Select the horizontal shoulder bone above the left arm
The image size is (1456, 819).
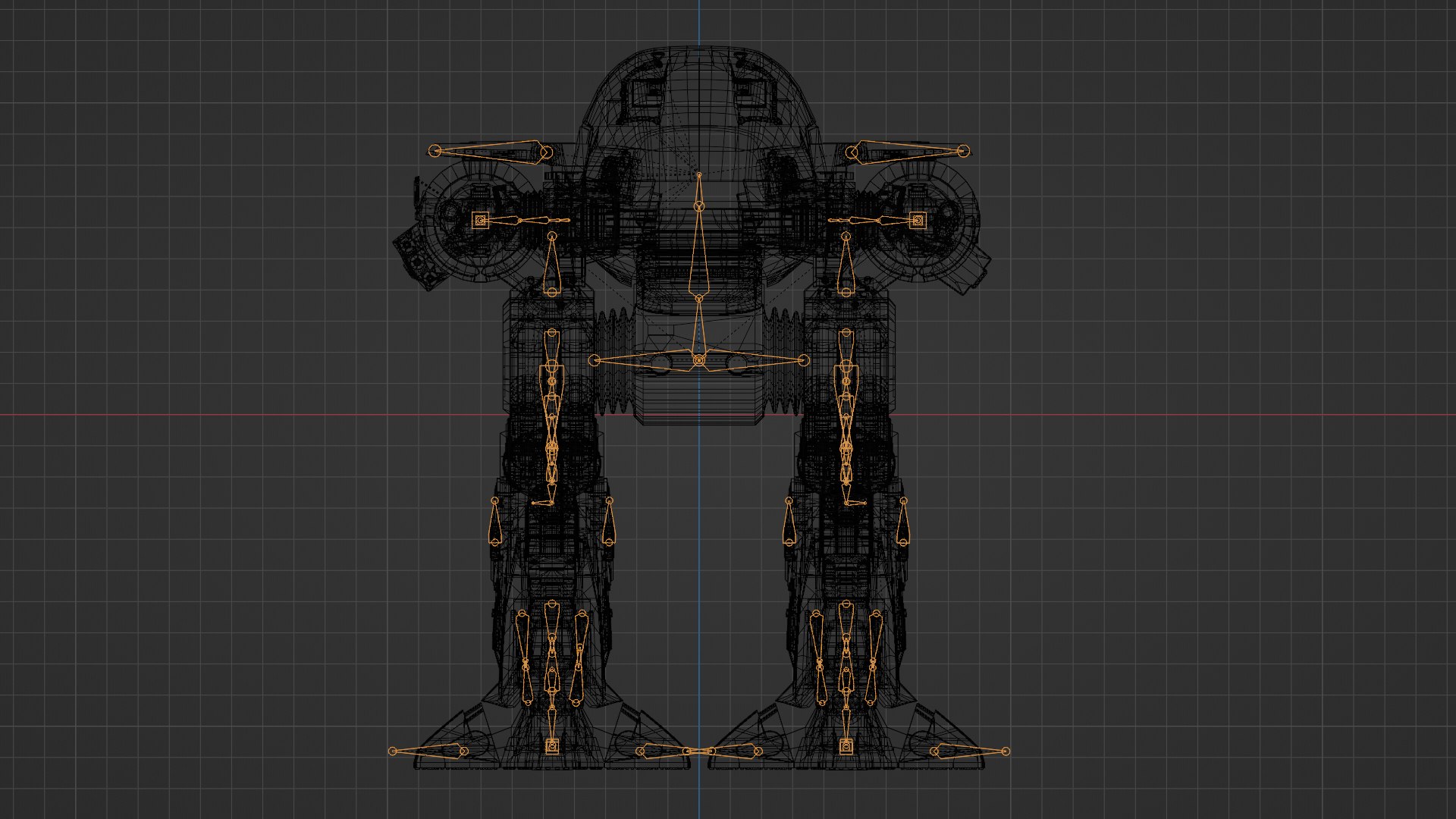click(x=491, y=152)
